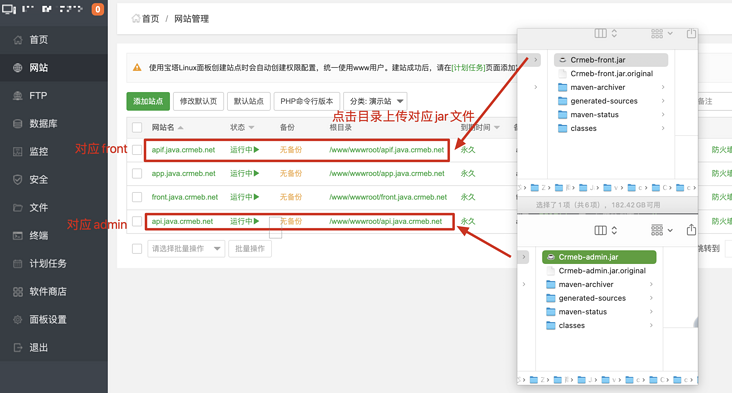Open the 计划任务 scheduled tasks menu item
This screenshot has height=393, width=732.
tap(48, 263)
